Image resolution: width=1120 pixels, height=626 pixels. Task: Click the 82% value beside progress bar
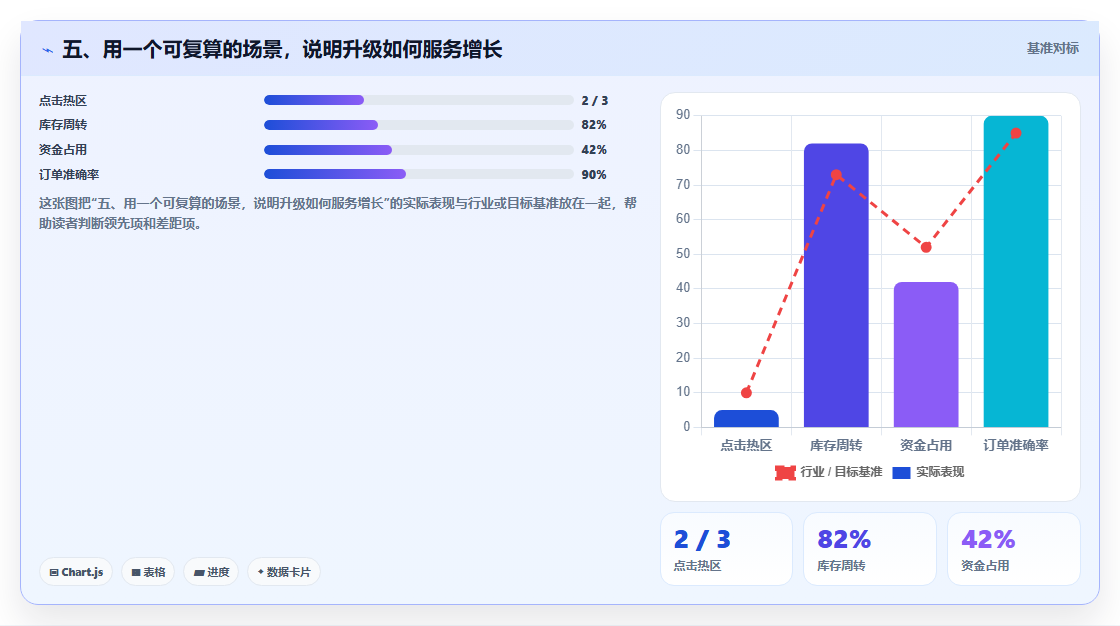[x=594, y=125]
